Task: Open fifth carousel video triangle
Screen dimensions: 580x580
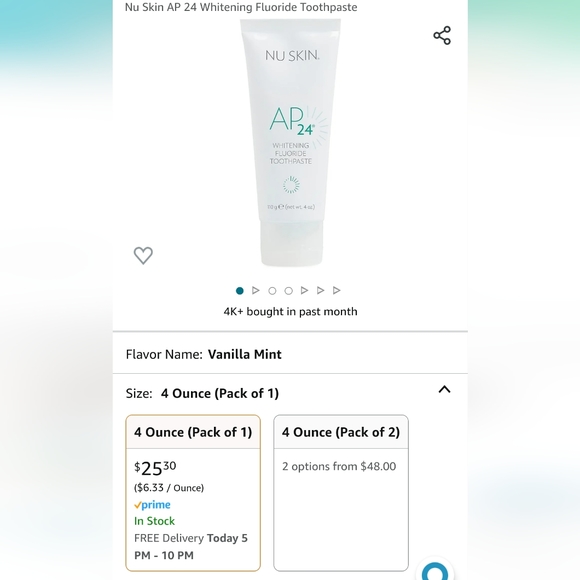Action: tap(304, 290)
